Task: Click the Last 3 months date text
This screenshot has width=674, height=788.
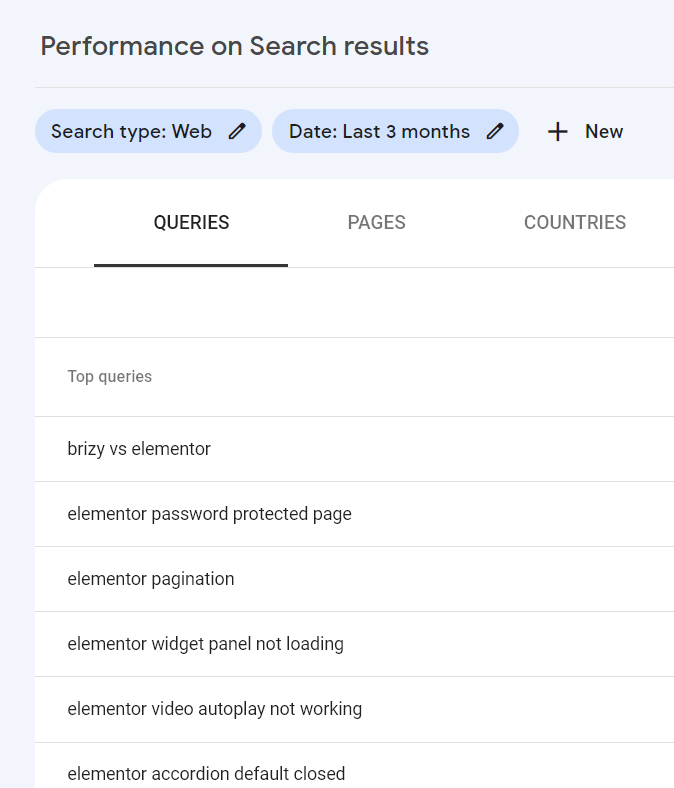Action: click(x=406, y=132)
